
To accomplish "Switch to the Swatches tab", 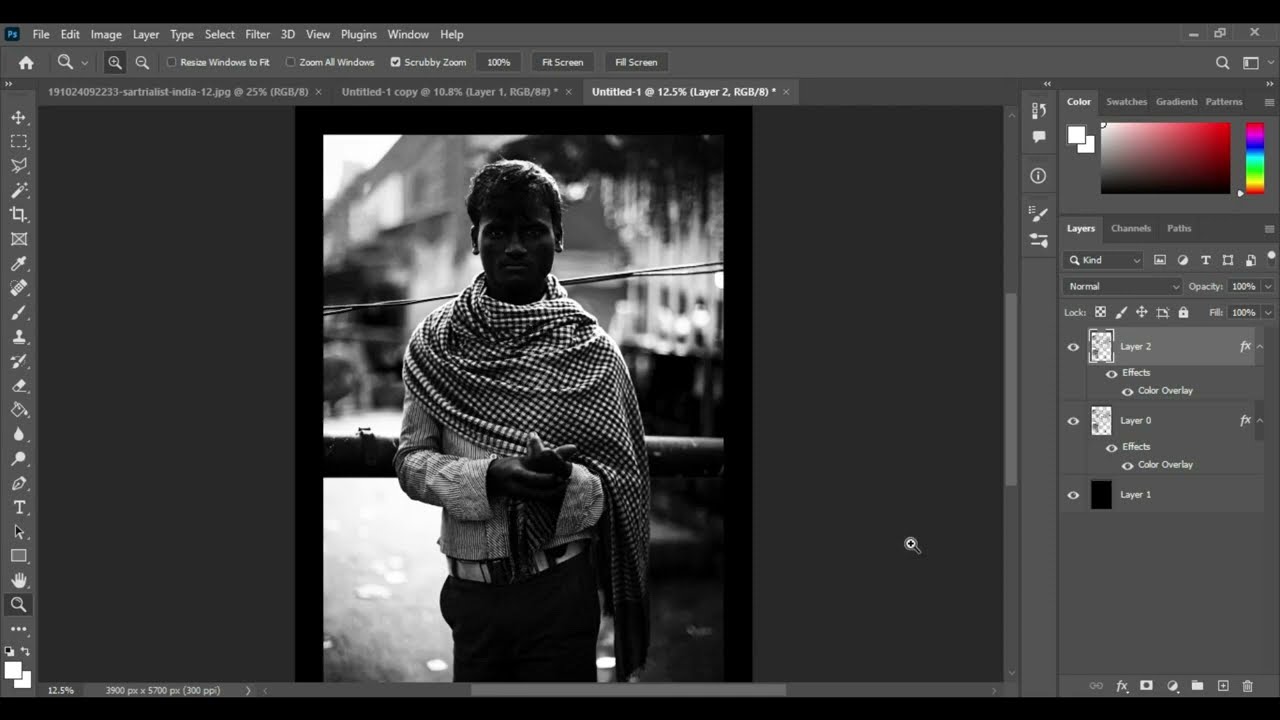I will (1126, 102).
